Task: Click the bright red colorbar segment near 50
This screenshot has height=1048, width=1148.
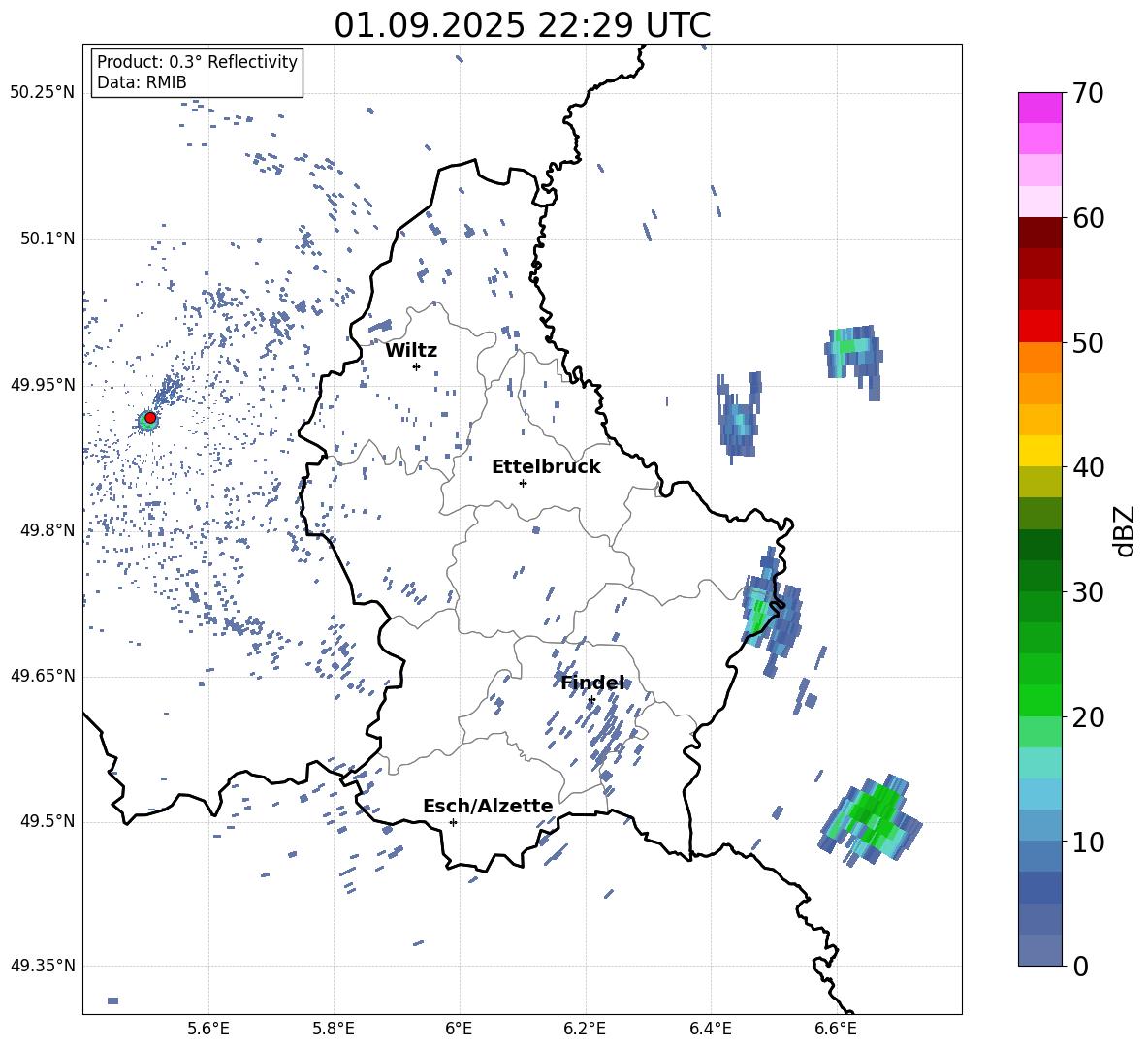Action: [x=1040, y=327]
